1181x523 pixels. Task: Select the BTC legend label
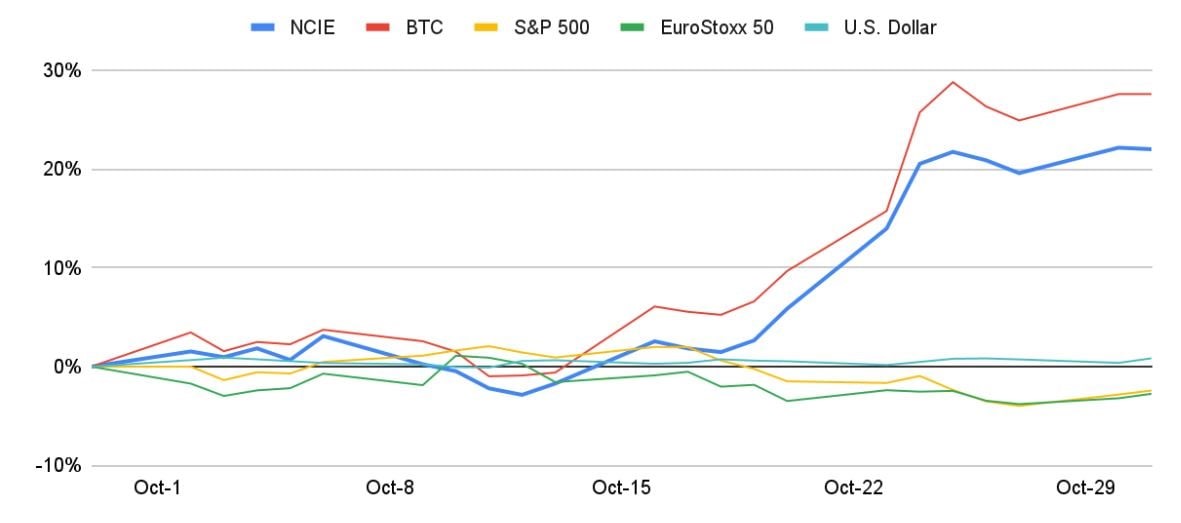[424, 27]
